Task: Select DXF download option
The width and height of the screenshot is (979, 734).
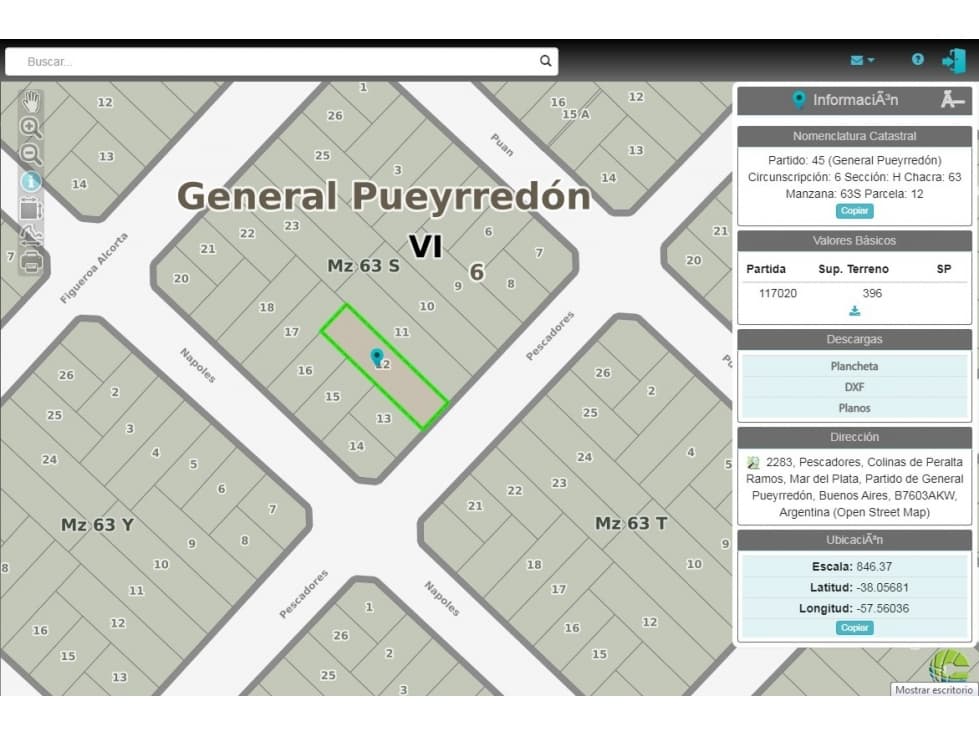Action: tap(854, 387)
